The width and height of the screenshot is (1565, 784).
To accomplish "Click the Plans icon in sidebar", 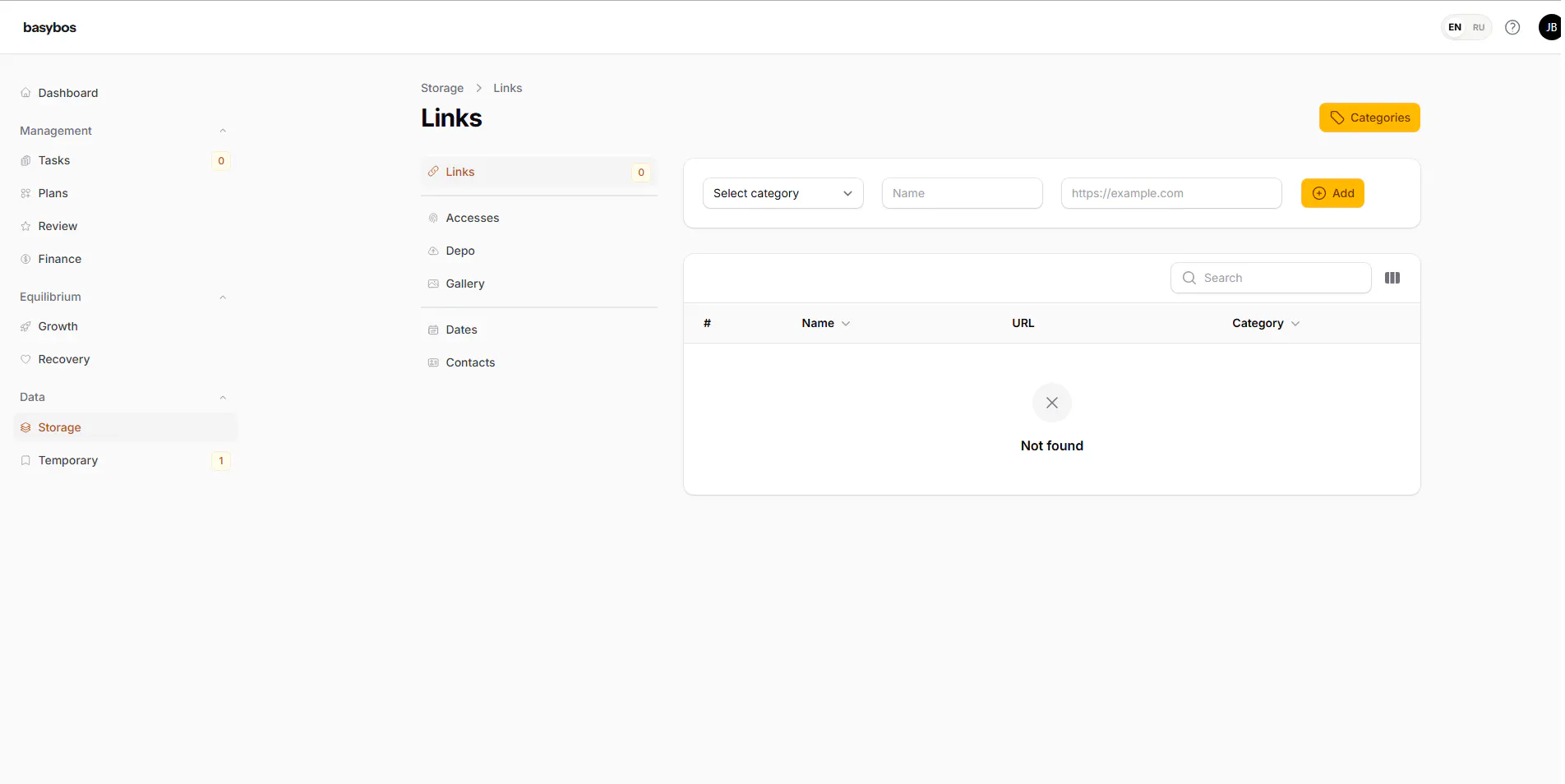I will click(25, 193).
